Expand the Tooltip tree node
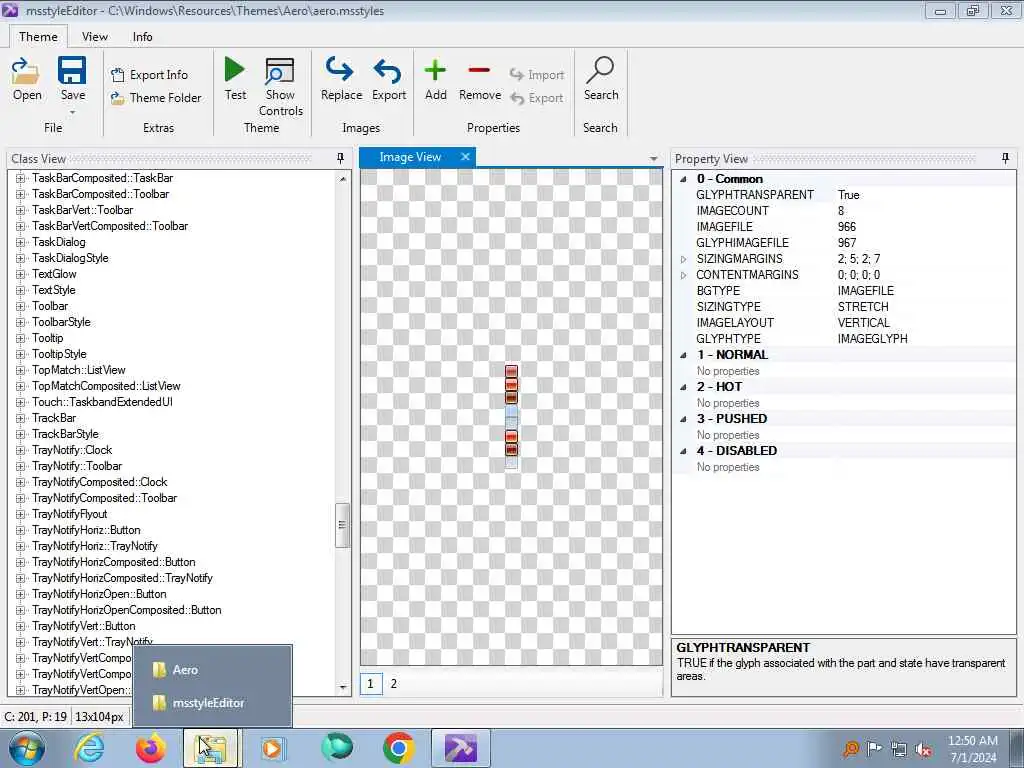 [20, 338]
